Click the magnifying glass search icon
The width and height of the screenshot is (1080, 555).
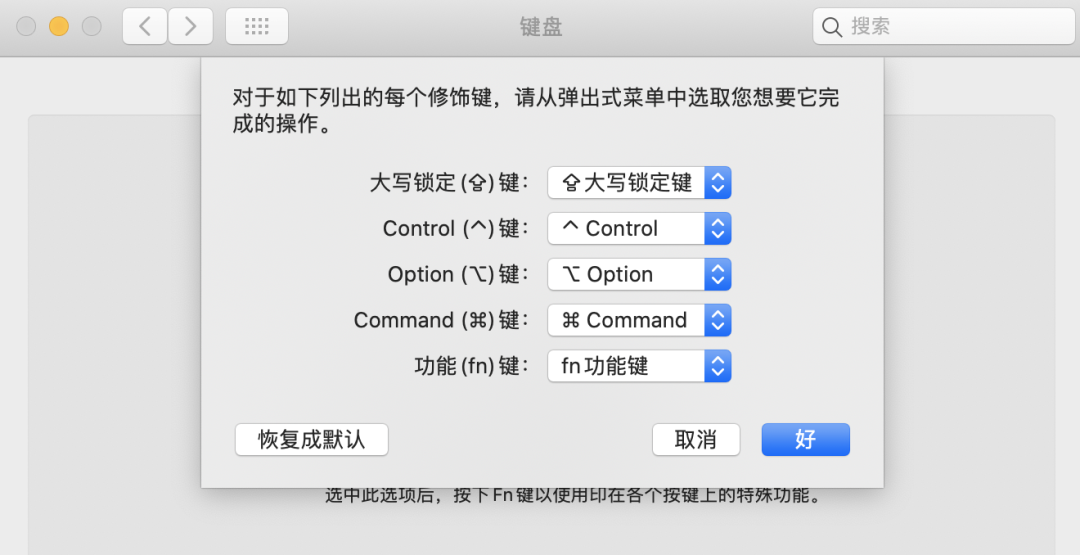tap(832, 27)
